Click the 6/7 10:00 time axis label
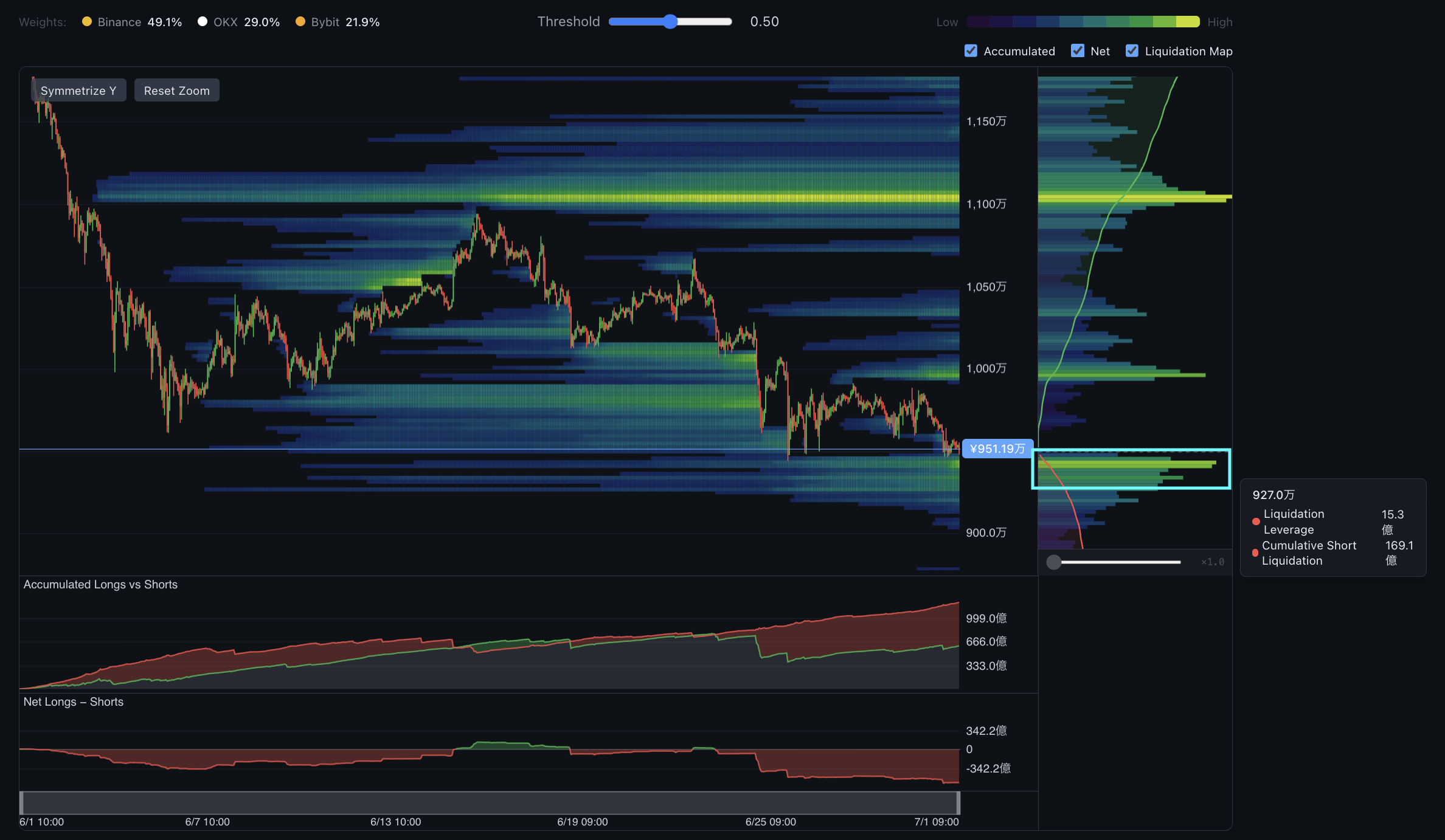 [x=207, y=822]
